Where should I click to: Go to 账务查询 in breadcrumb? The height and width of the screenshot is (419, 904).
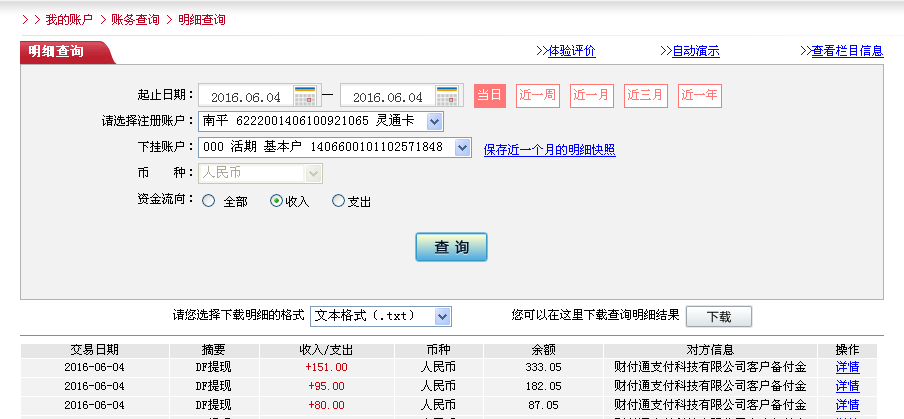(135, 19)
